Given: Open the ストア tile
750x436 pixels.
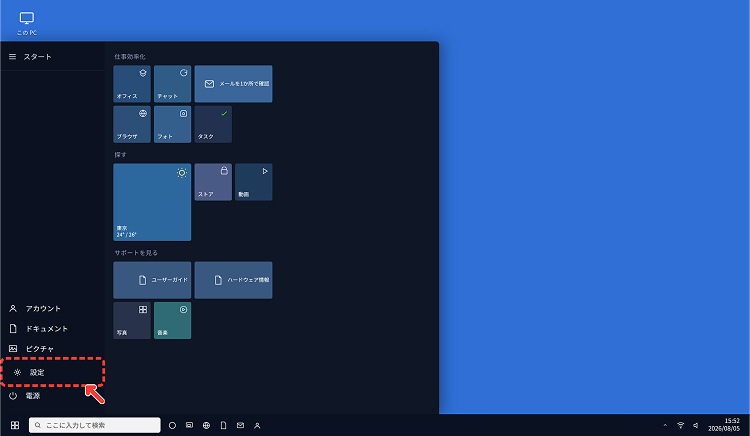Looking at the screenshot, I should pyautogui.click(x=213, y=182).
